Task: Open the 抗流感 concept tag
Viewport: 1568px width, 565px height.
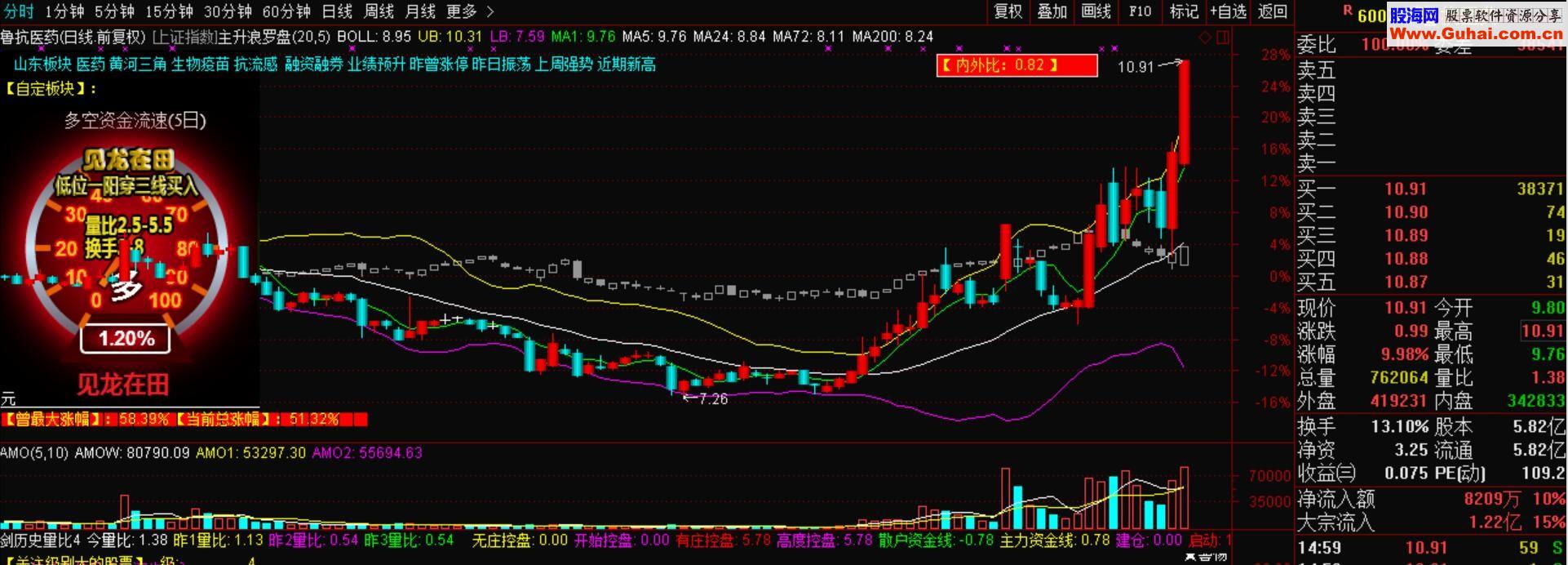Action: [x=255, y=65]
